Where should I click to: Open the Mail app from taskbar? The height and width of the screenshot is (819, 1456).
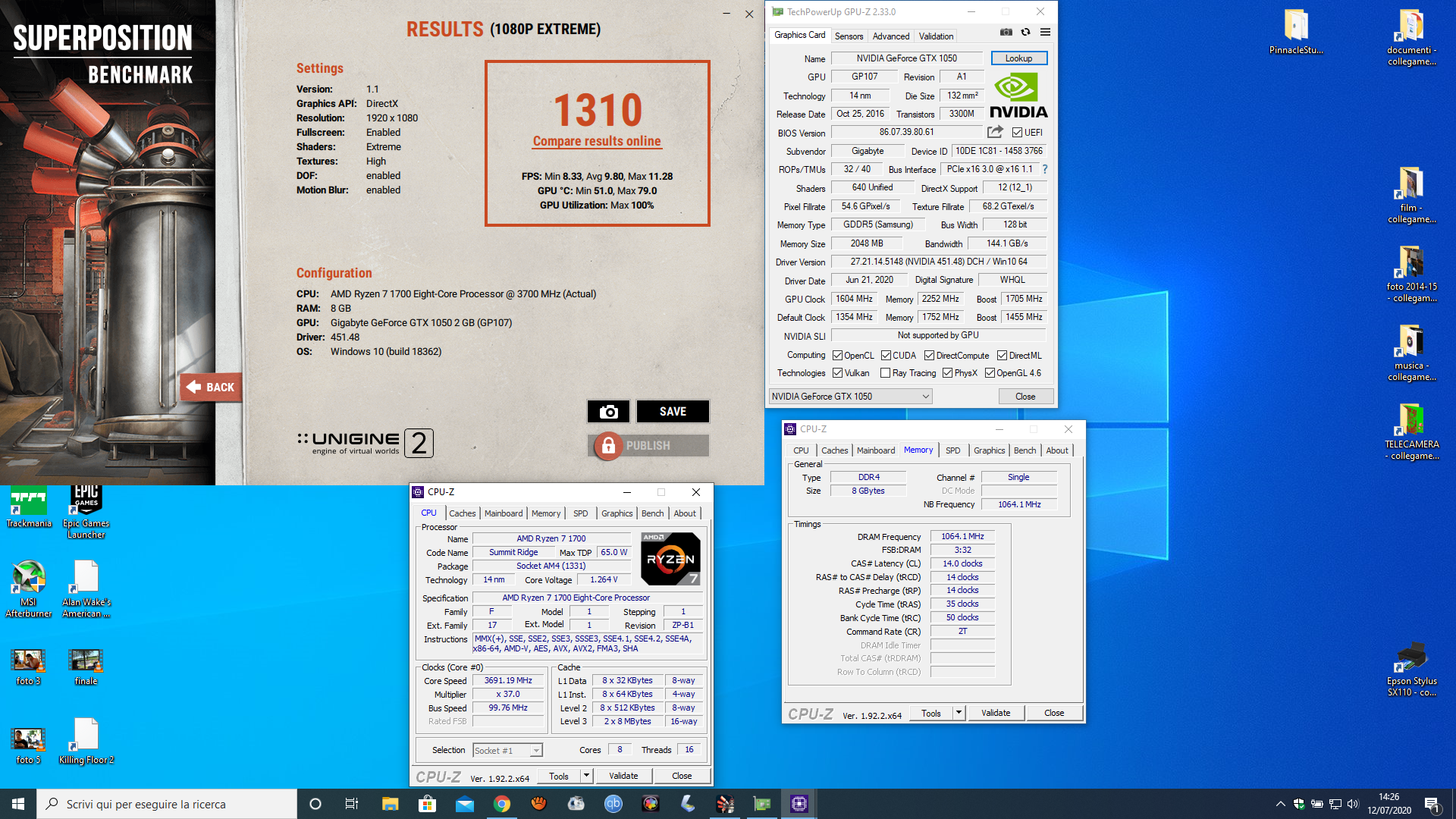464,804
